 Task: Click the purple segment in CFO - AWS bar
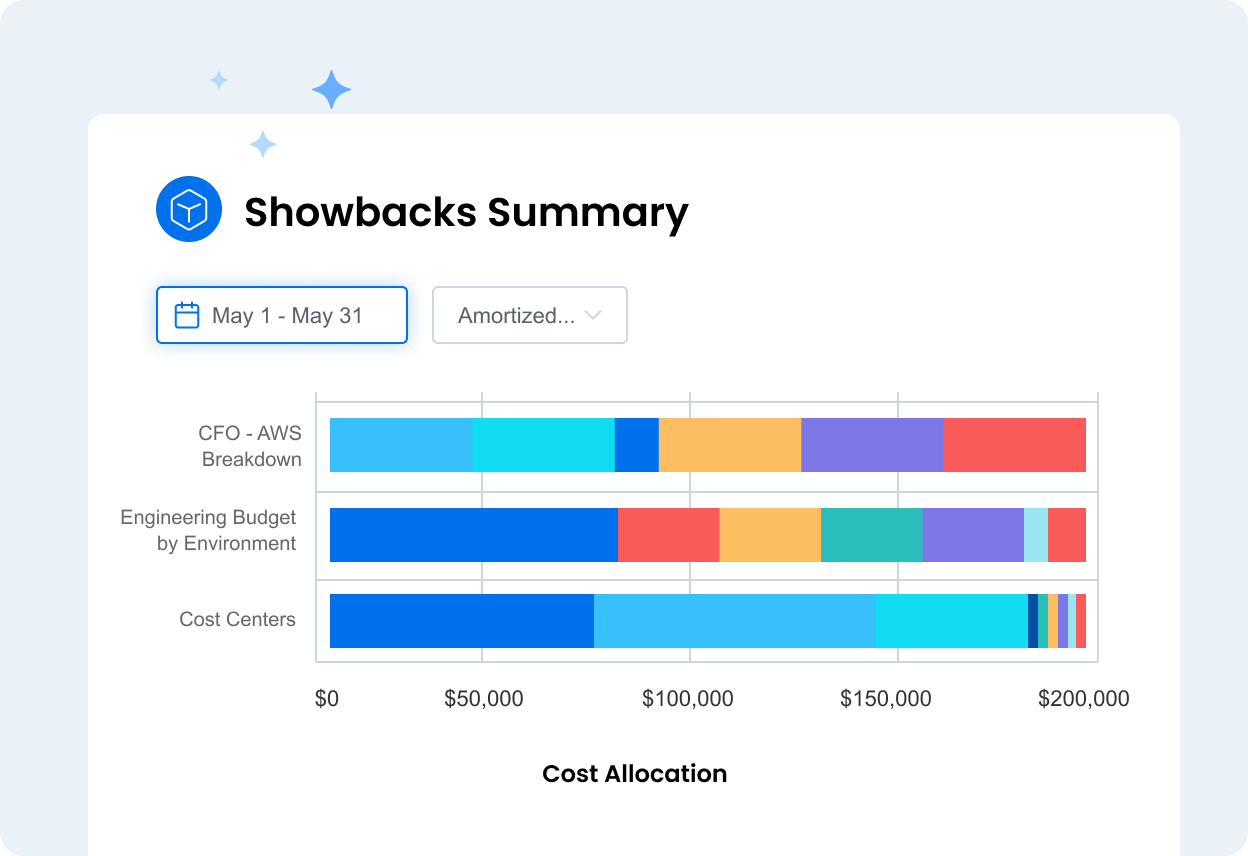click(873, 445)
